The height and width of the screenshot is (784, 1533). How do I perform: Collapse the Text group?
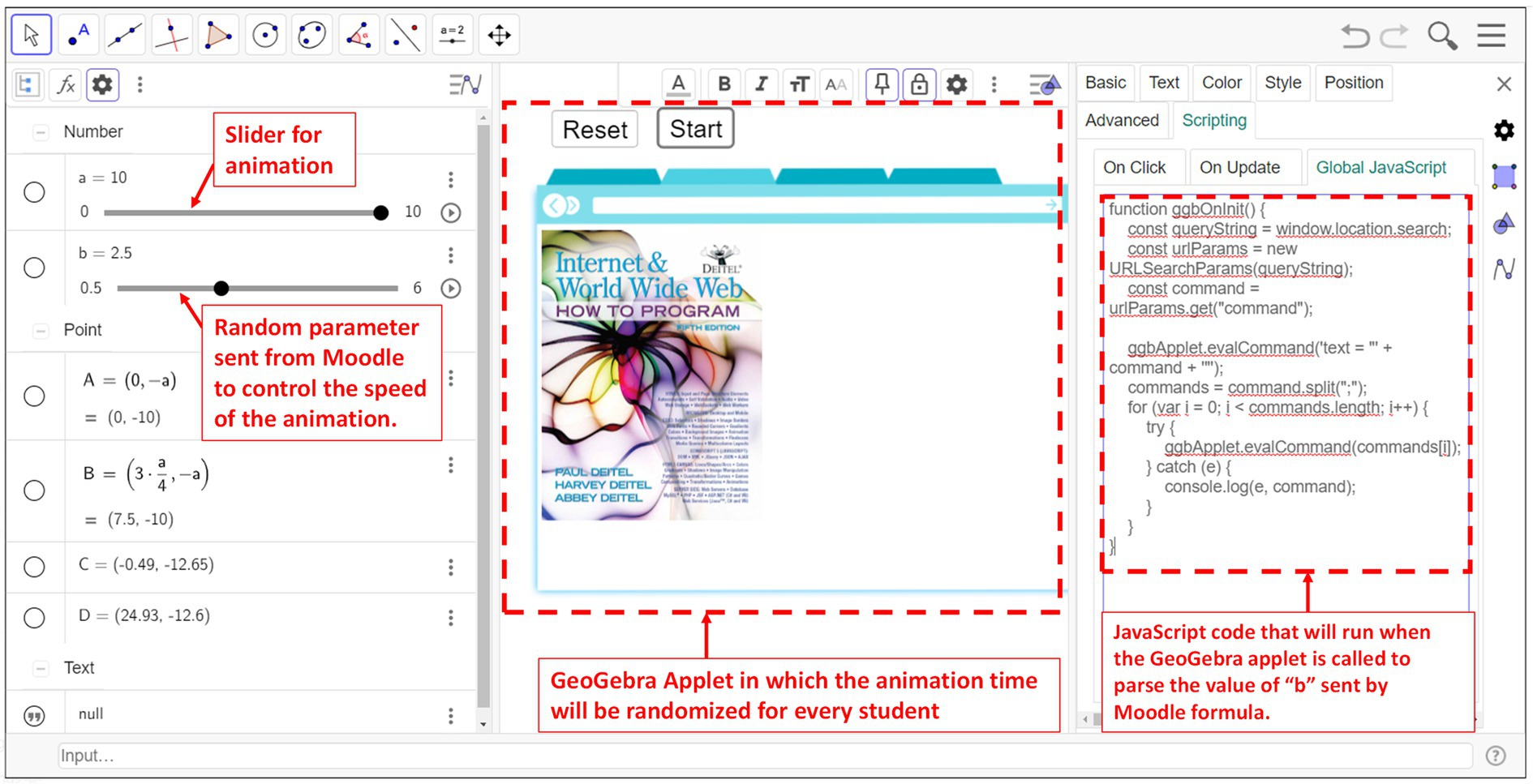click(40, 668)
